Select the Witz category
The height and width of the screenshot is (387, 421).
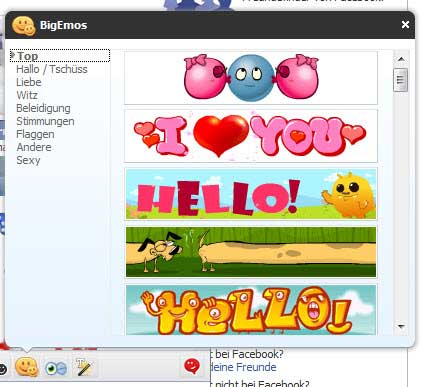point(27,95)
